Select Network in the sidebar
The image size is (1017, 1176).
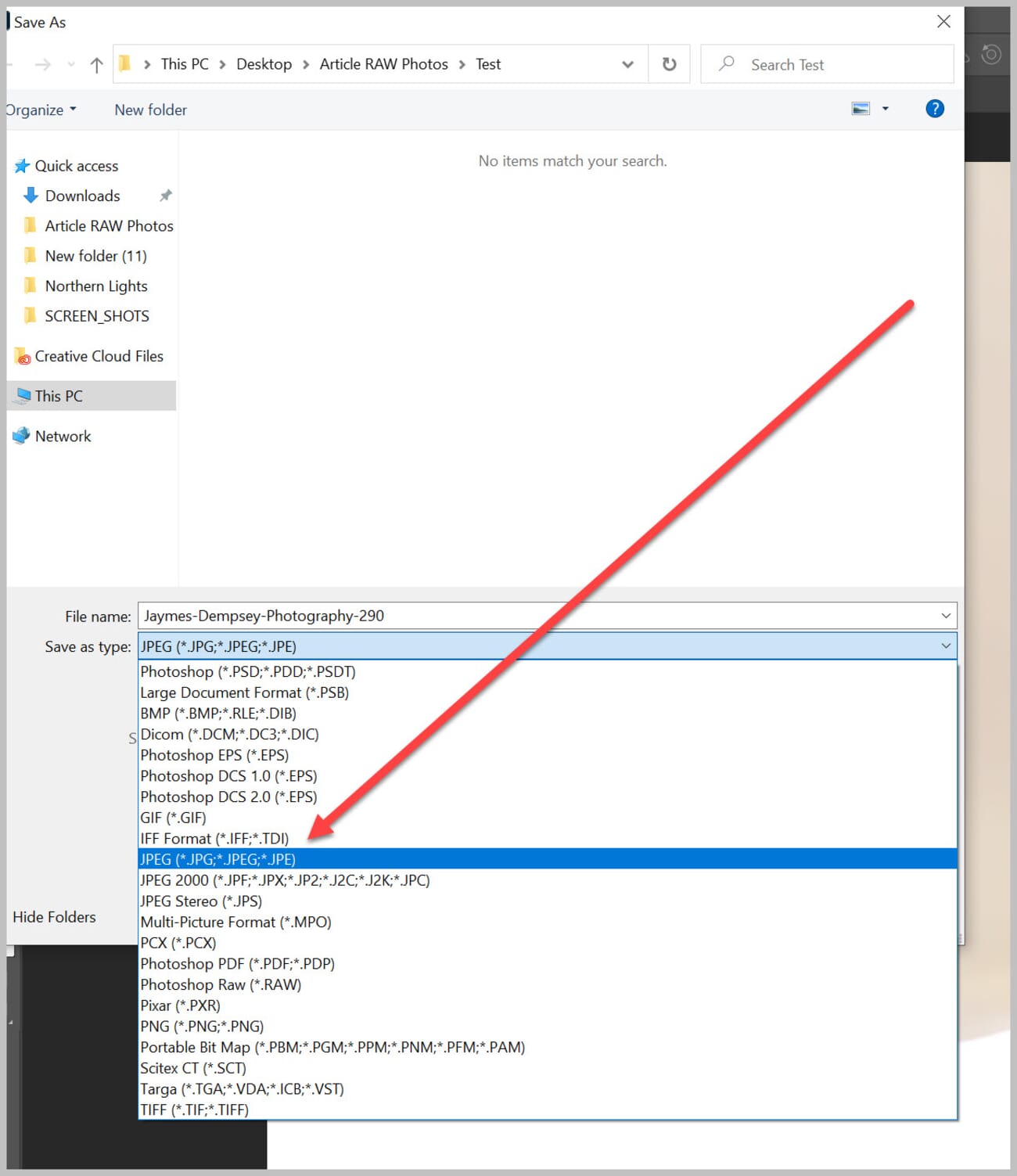click(63, 436)
